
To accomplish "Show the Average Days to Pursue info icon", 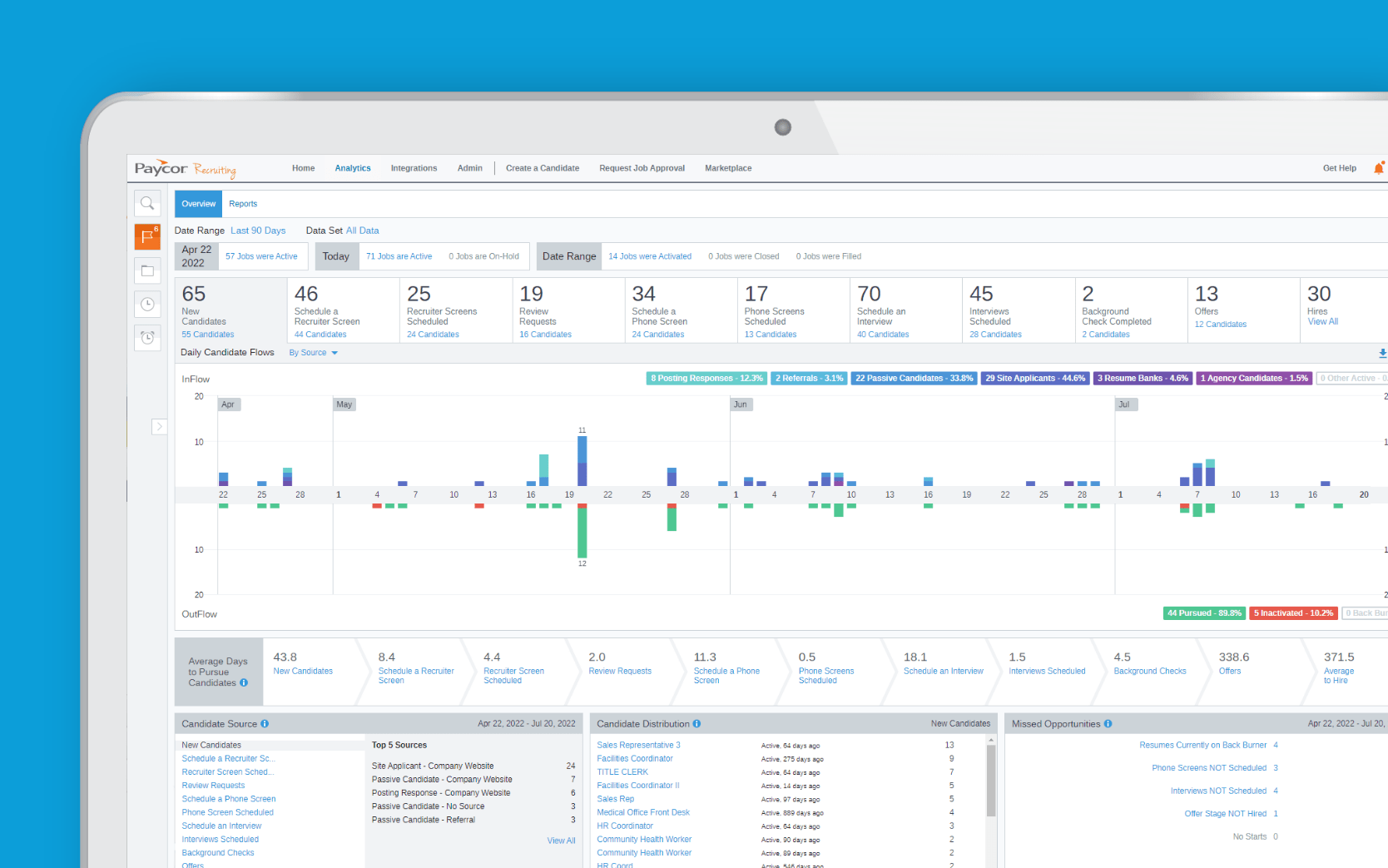I will coord(244,682).
